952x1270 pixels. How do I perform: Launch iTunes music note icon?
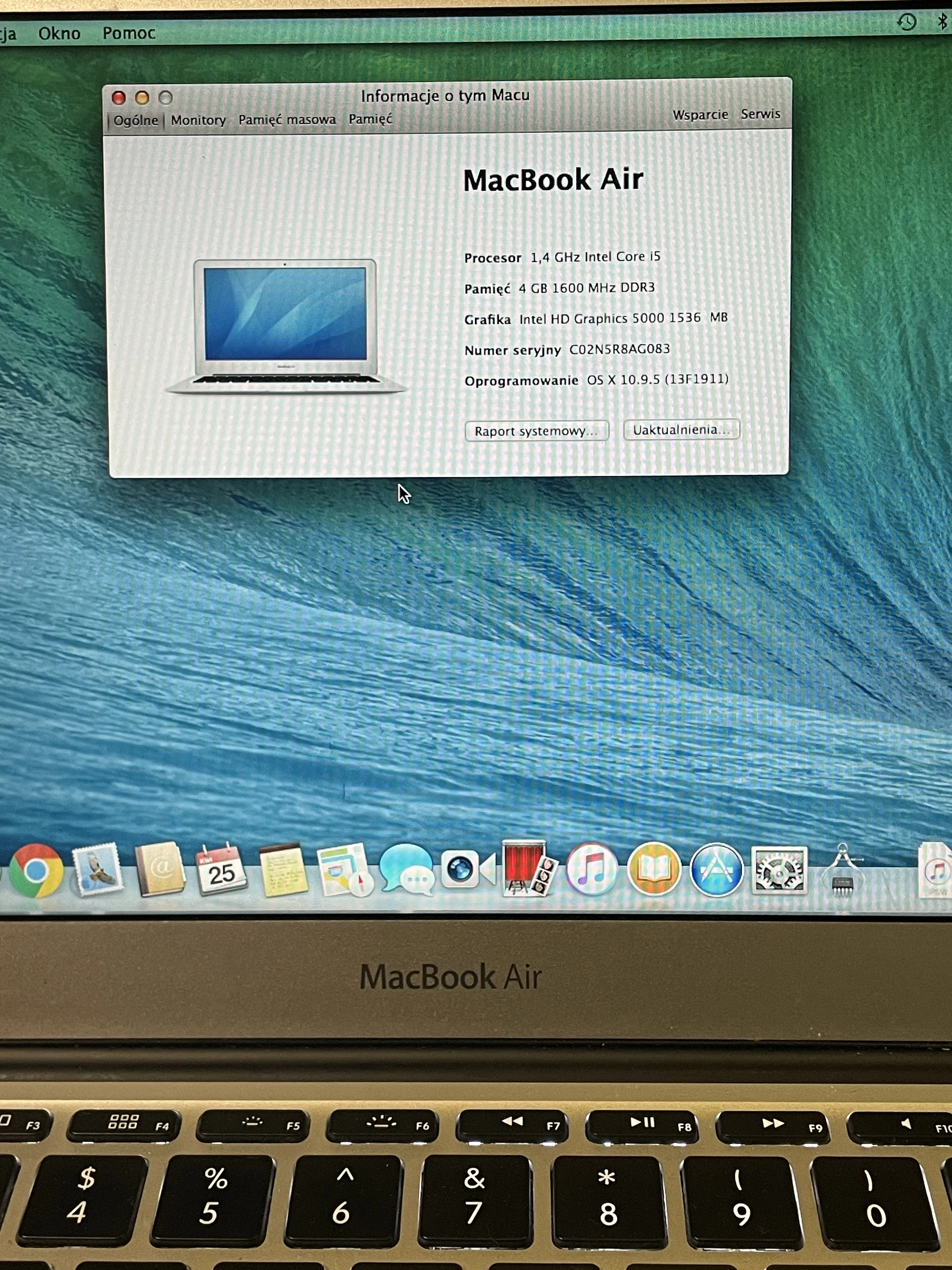(592, 869)
